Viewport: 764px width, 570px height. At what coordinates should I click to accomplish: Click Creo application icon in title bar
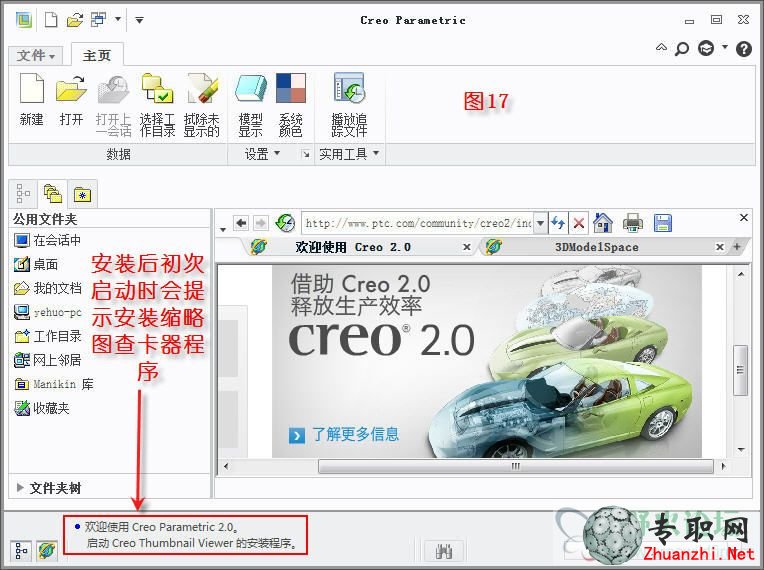pyautogui.click(x=24, y=20)
